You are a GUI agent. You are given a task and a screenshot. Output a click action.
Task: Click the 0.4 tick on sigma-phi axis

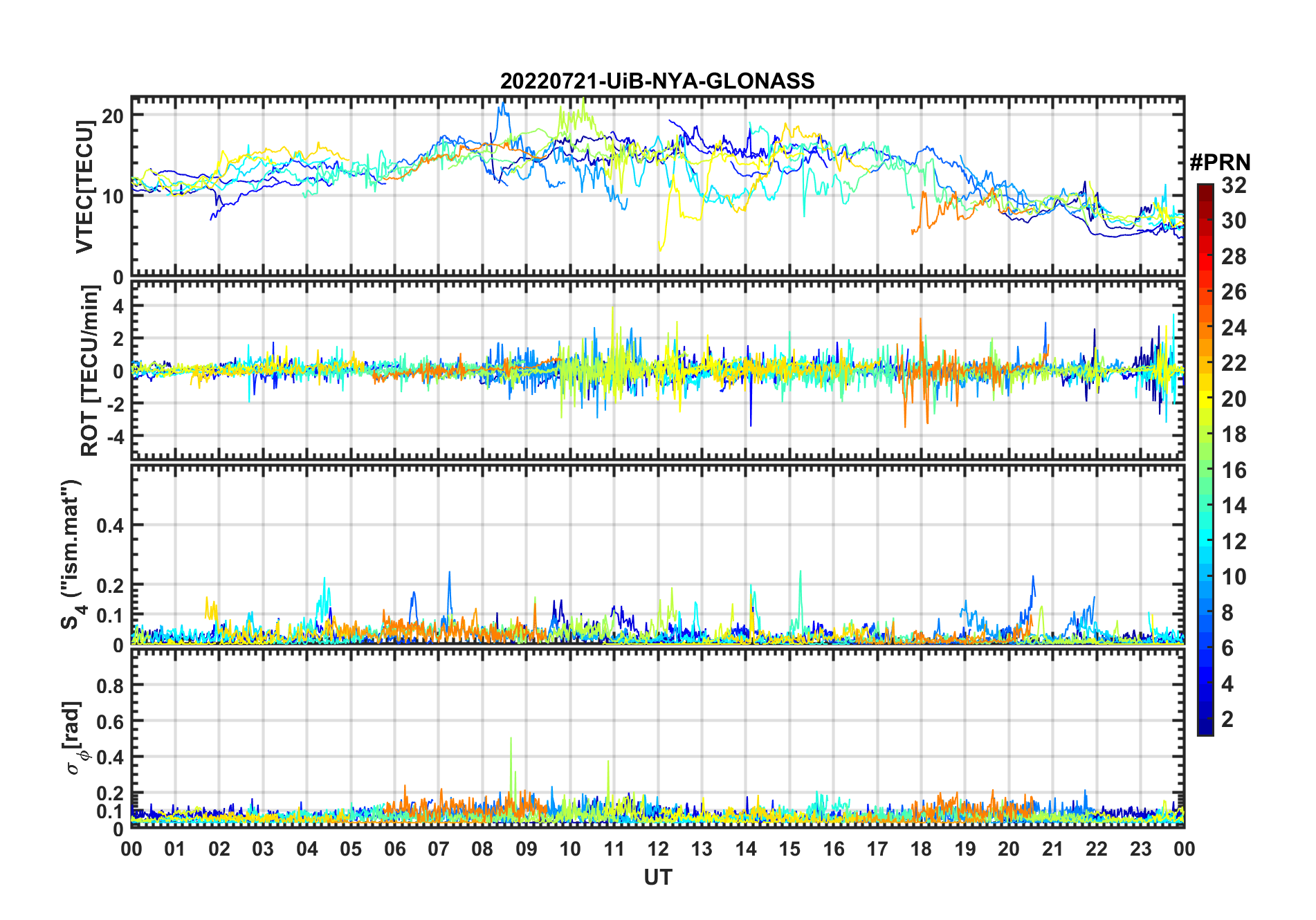110,757
